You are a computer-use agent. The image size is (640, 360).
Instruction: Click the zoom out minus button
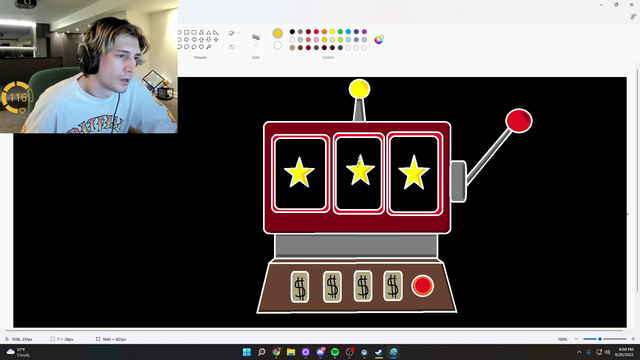[576, 339]
